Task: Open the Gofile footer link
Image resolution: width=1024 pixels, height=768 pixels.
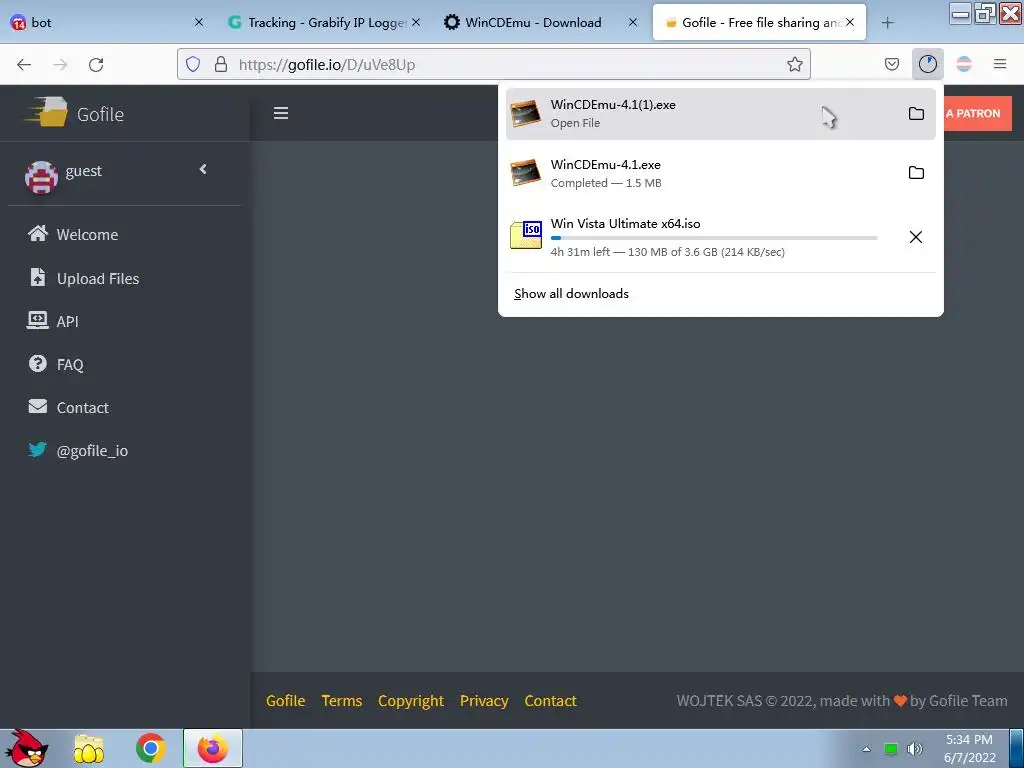Action: click(x=285, y=701)
